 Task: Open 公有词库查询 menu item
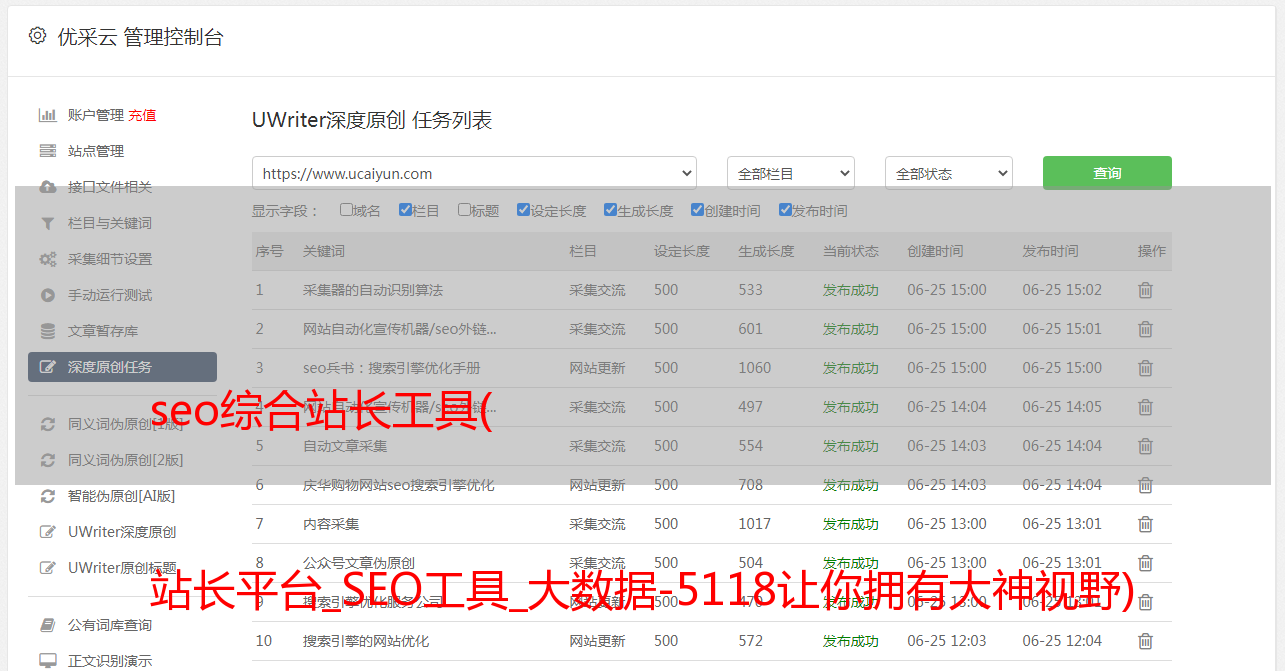click(x=110, y=625)
